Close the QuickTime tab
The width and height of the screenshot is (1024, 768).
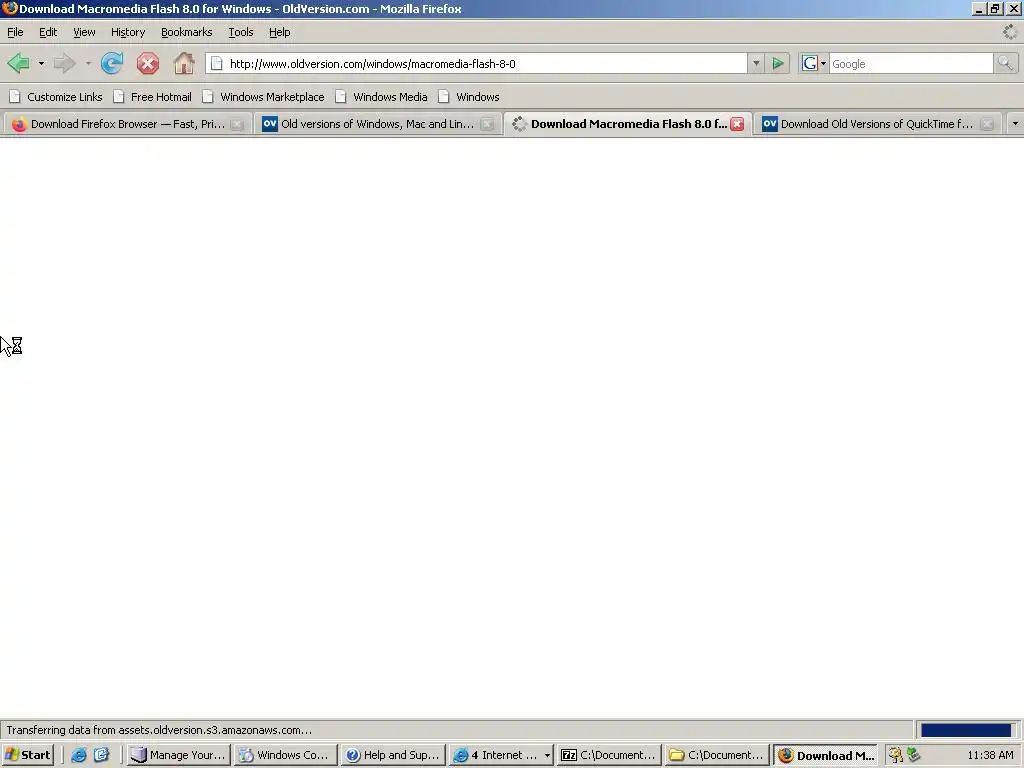(x=987, y=124)
